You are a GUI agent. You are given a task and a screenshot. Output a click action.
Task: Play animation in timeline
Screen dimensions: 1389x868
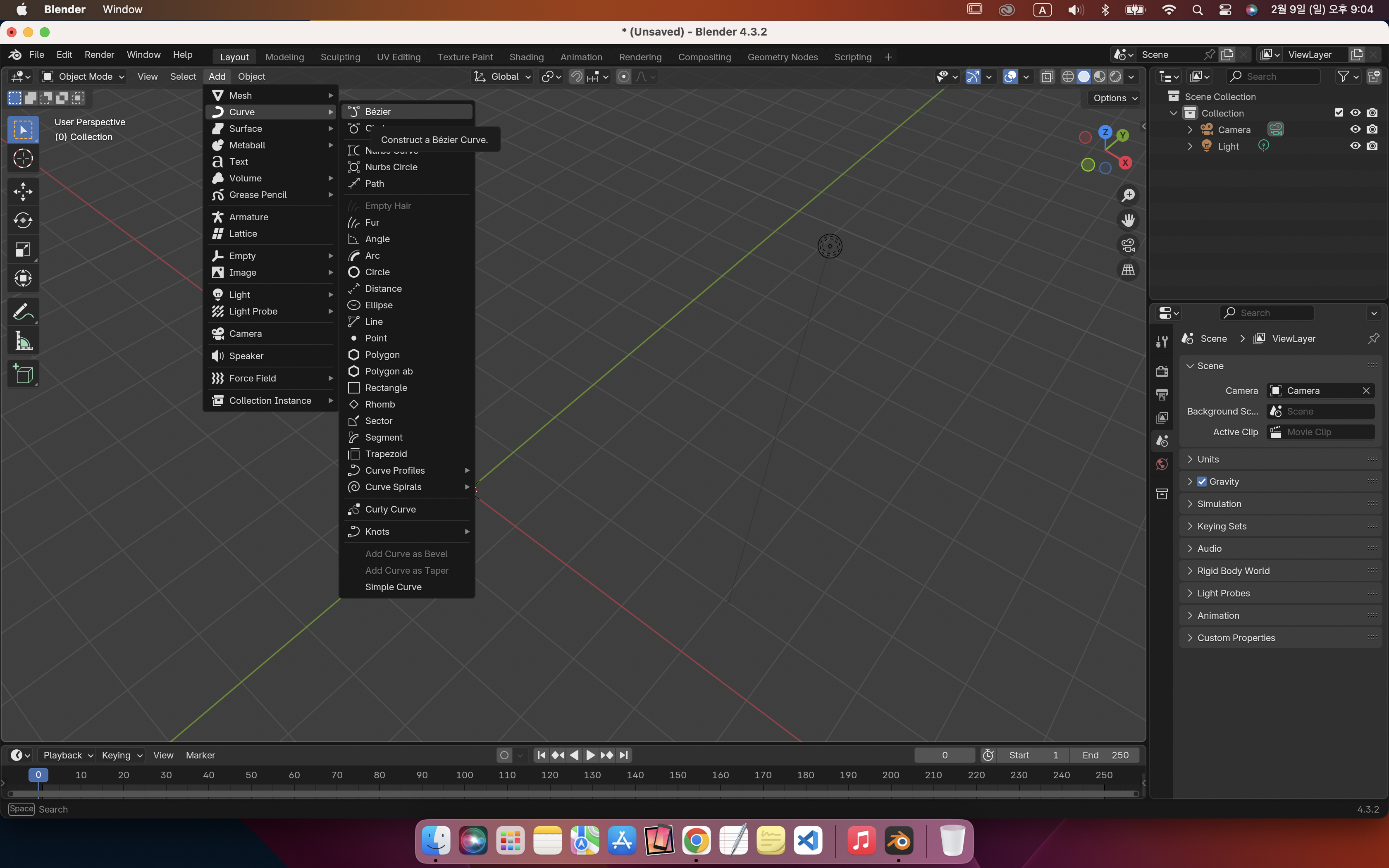tap(590, 755)
